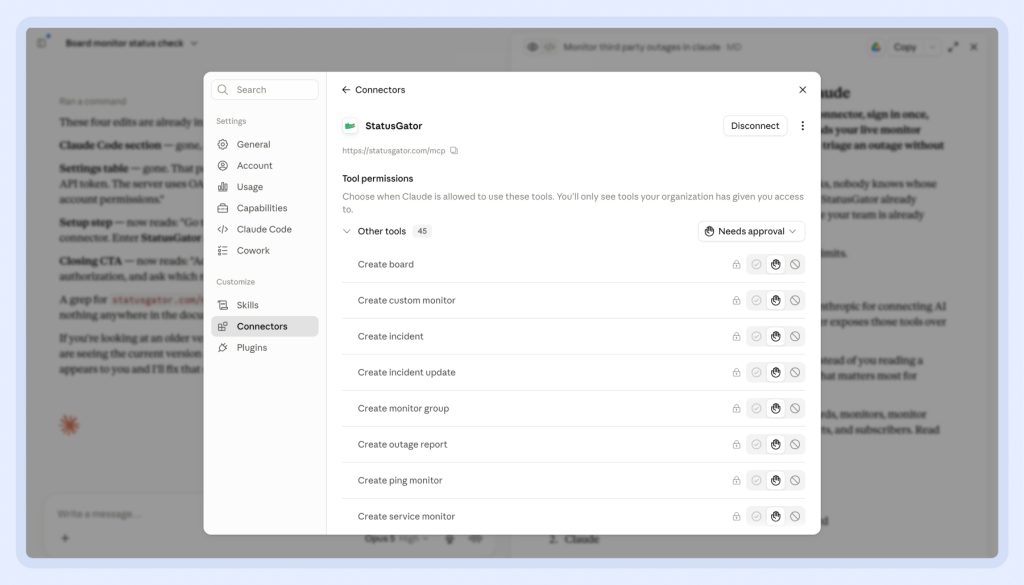Go to Capabilities settings
This screenshot has width=1024, height=585.
[264, 208]
